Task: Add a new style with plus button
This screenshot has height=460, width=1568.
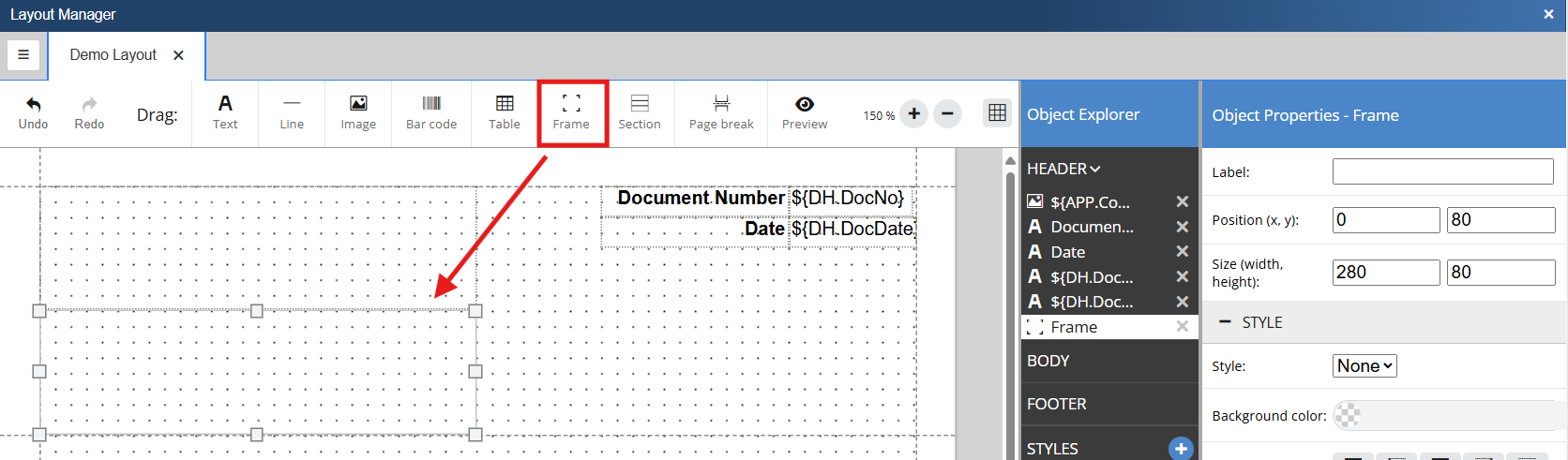Action: point(1181,449)
